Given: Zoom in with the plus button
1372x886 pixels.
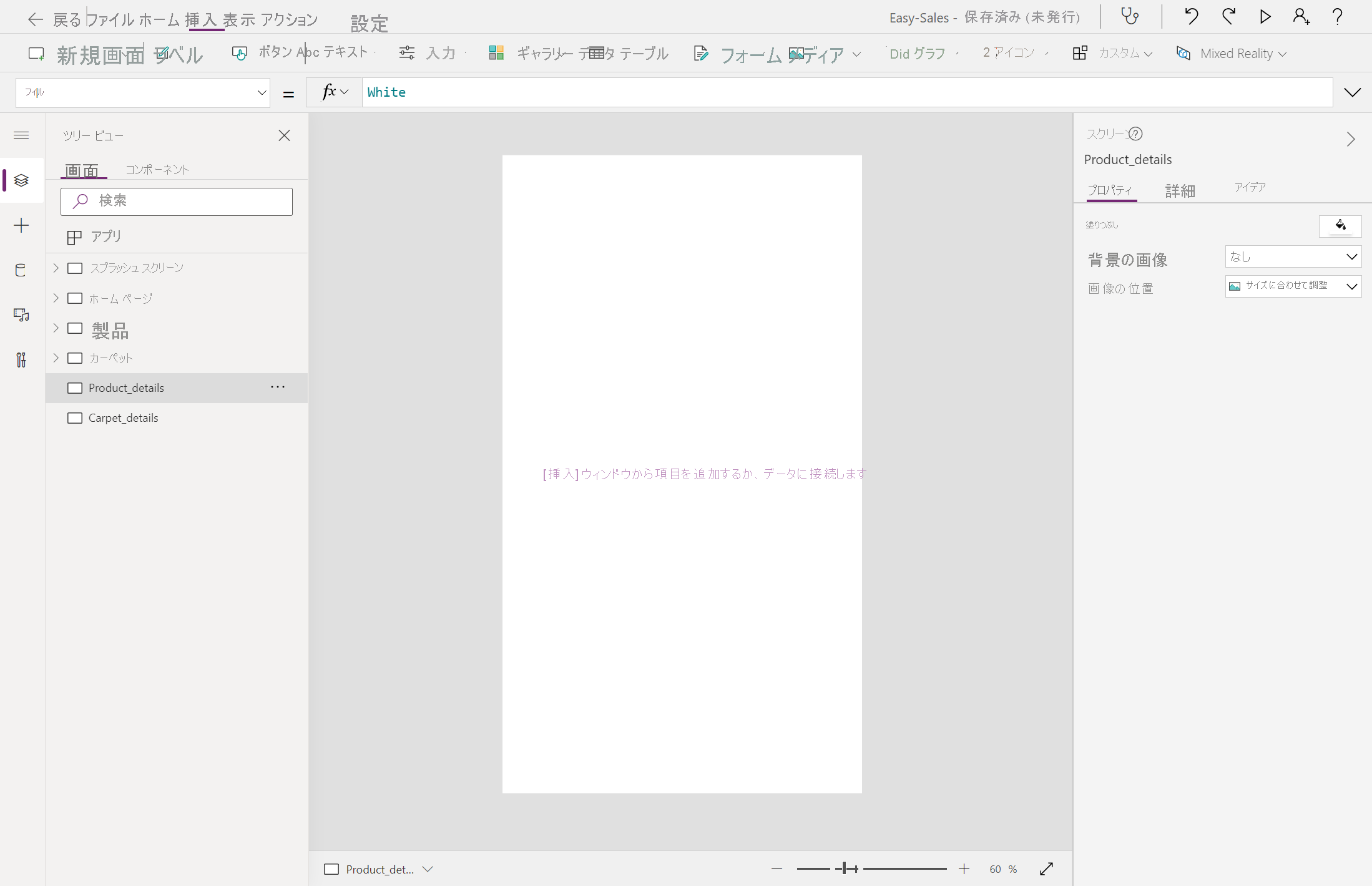Looking at the screenshot, I should pos(964,869).
